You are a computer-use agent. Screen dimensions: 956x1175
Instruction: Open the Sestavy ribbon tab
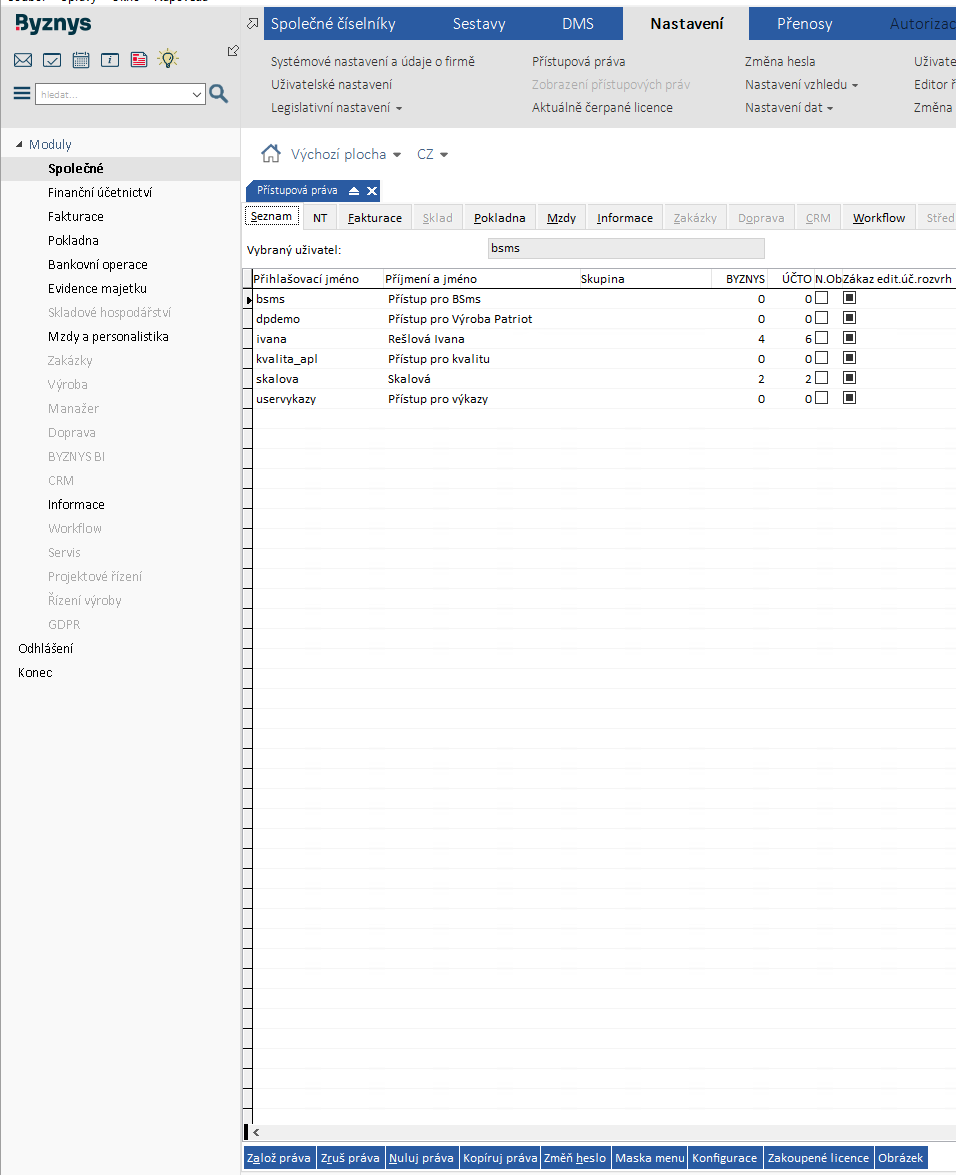click(479, 23)
